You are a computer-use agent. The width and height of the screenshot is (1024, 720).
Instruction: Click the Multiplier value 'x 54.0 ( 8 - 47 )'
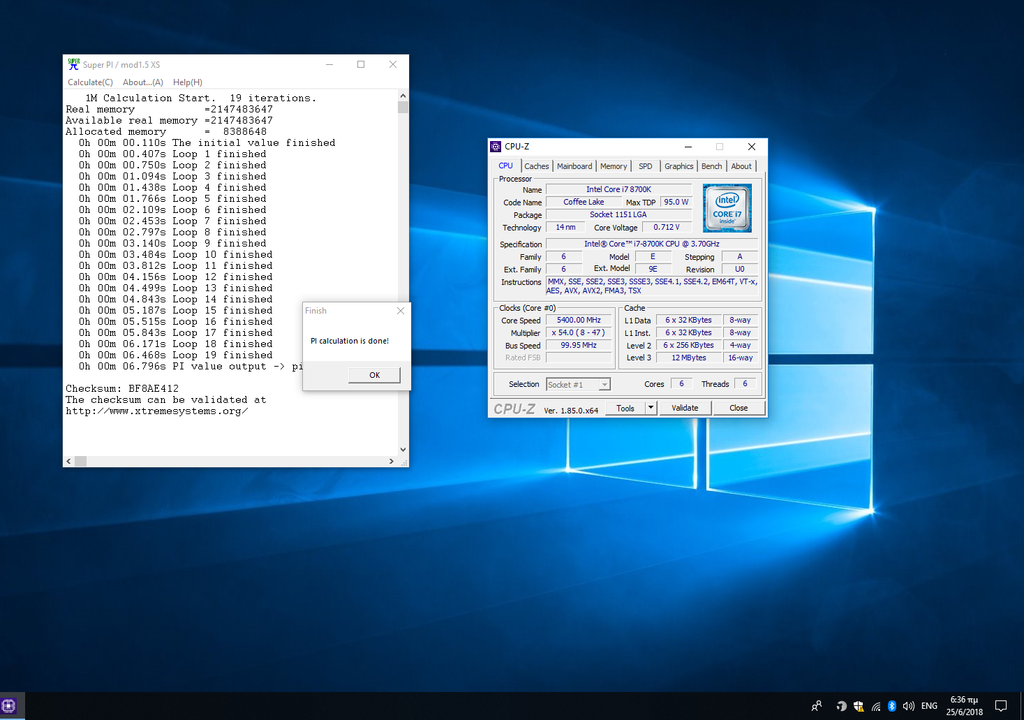[x=579, y=333]
